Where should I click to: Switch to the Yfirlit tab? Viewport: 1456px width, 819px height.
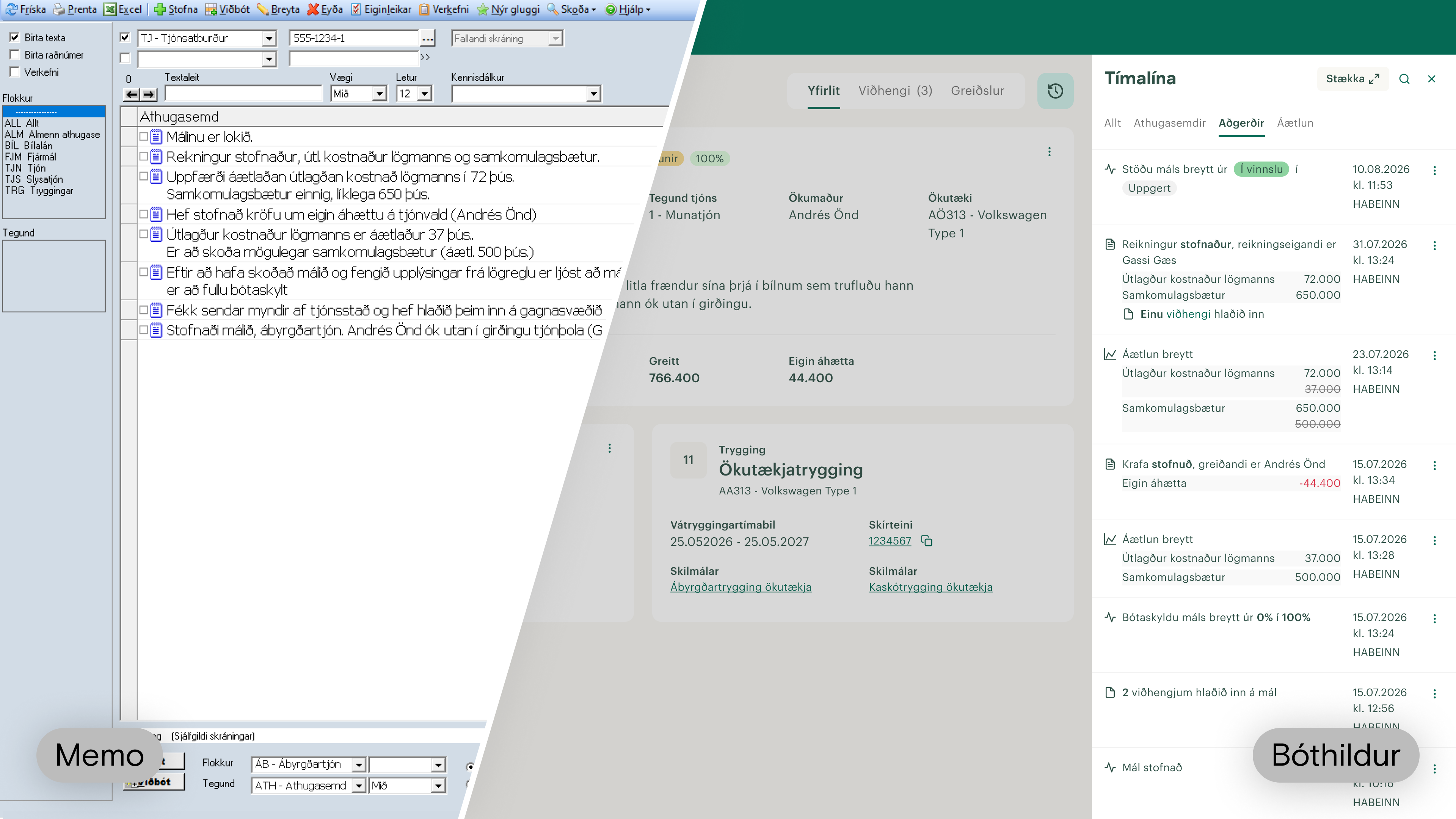point(824,91)
